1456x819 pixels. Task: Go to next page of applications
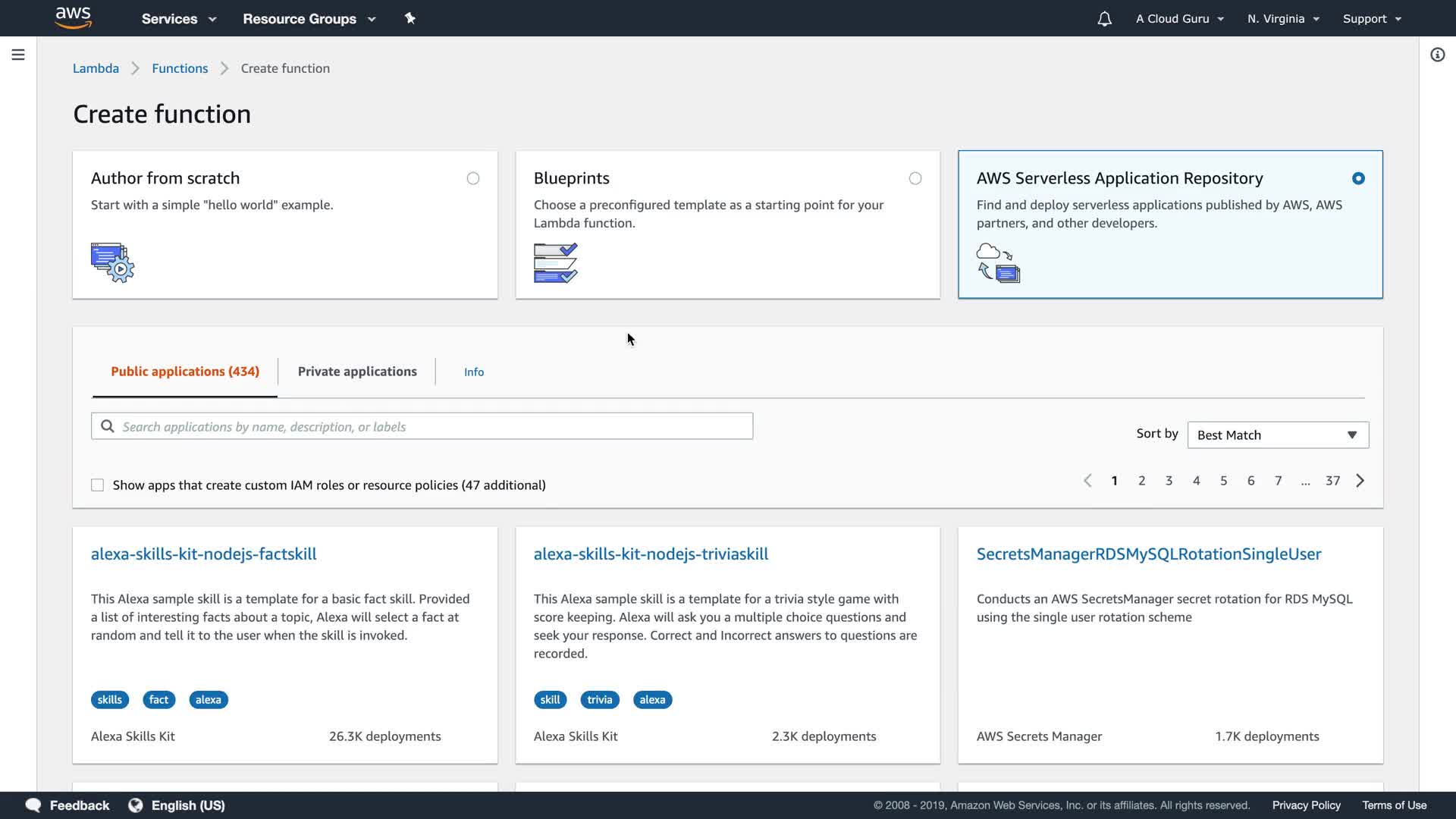click(x=1360, y=481)
